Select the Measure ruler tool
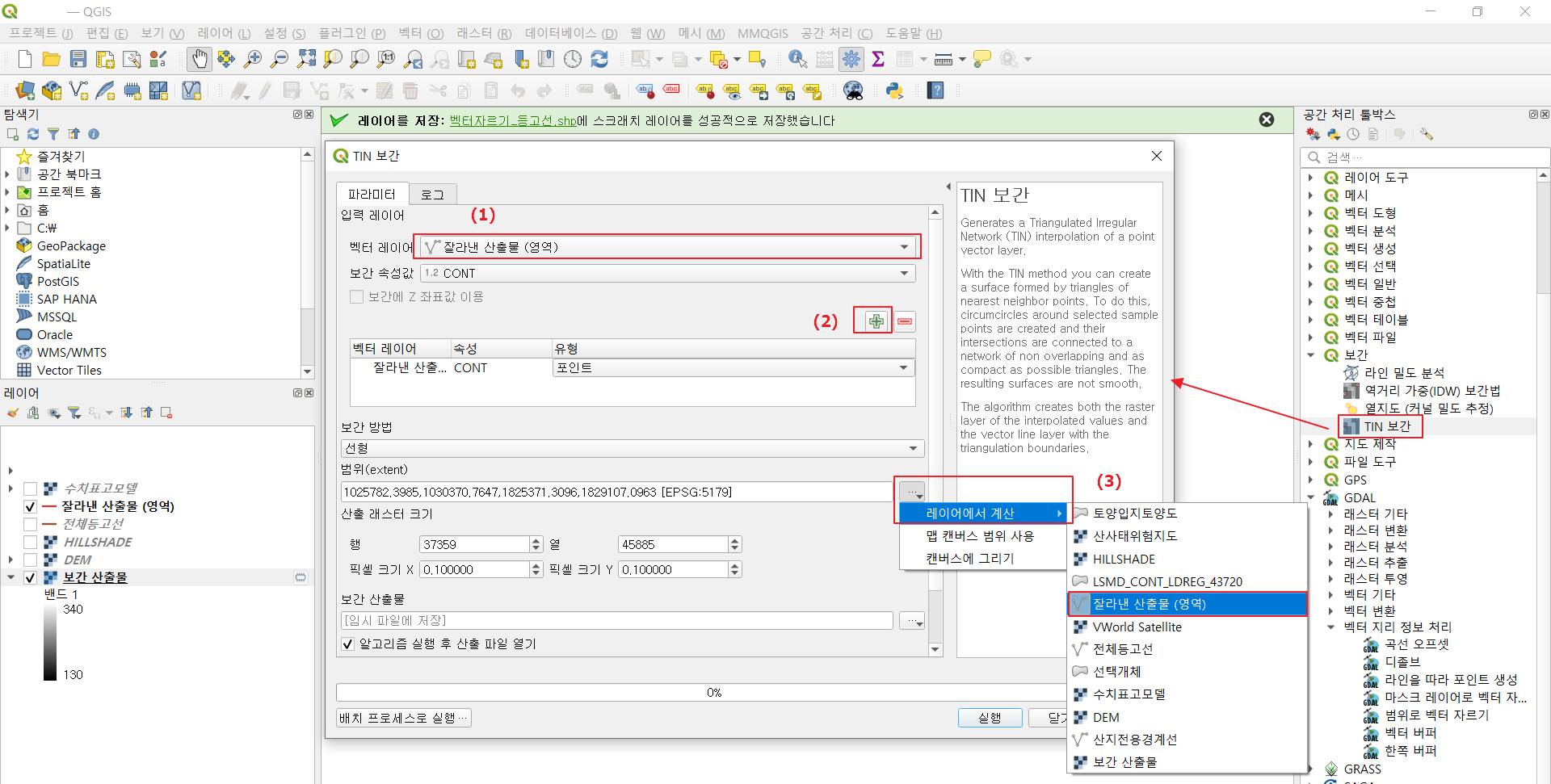1551x784 pixels. coord(943,59)
